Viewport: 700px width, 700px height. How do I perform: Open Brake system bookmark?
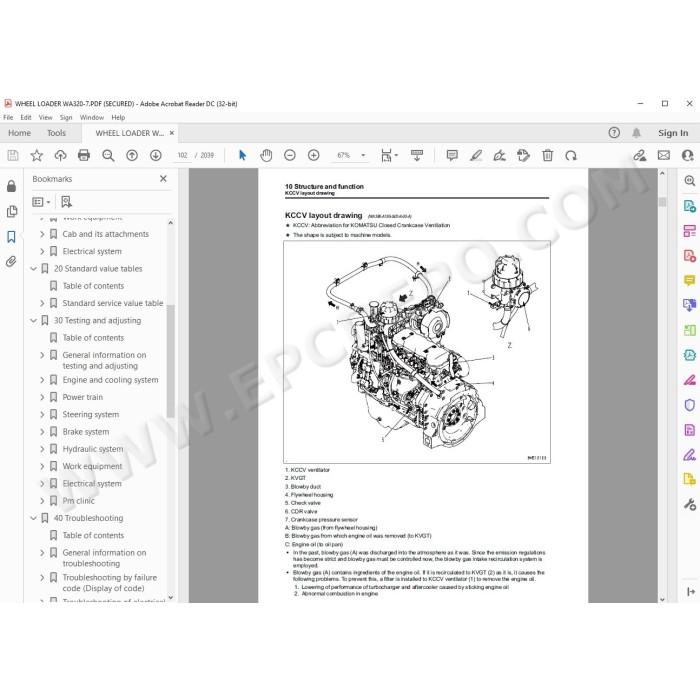(86, 432)
